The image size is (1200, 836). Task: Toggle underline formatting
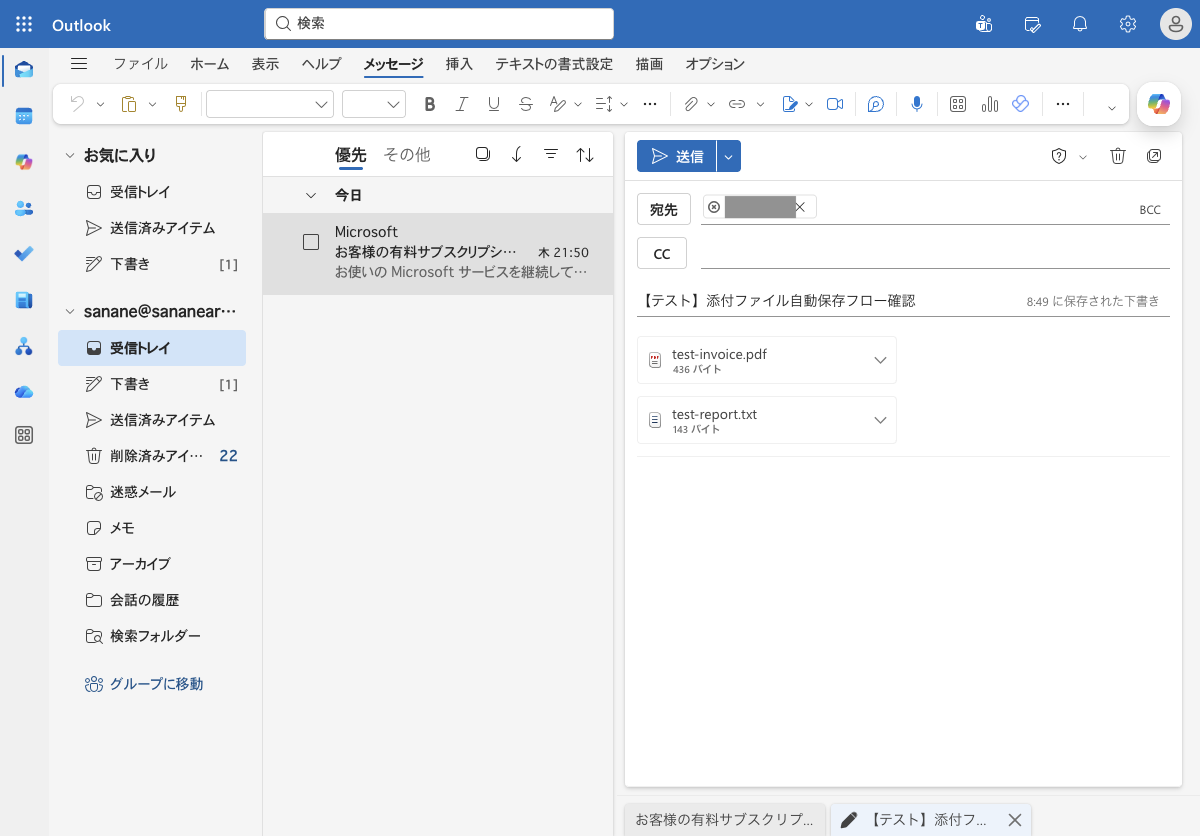click(494, 104)
